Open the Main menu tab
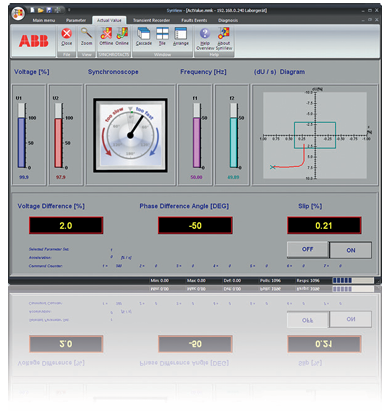 pos(44,20)
